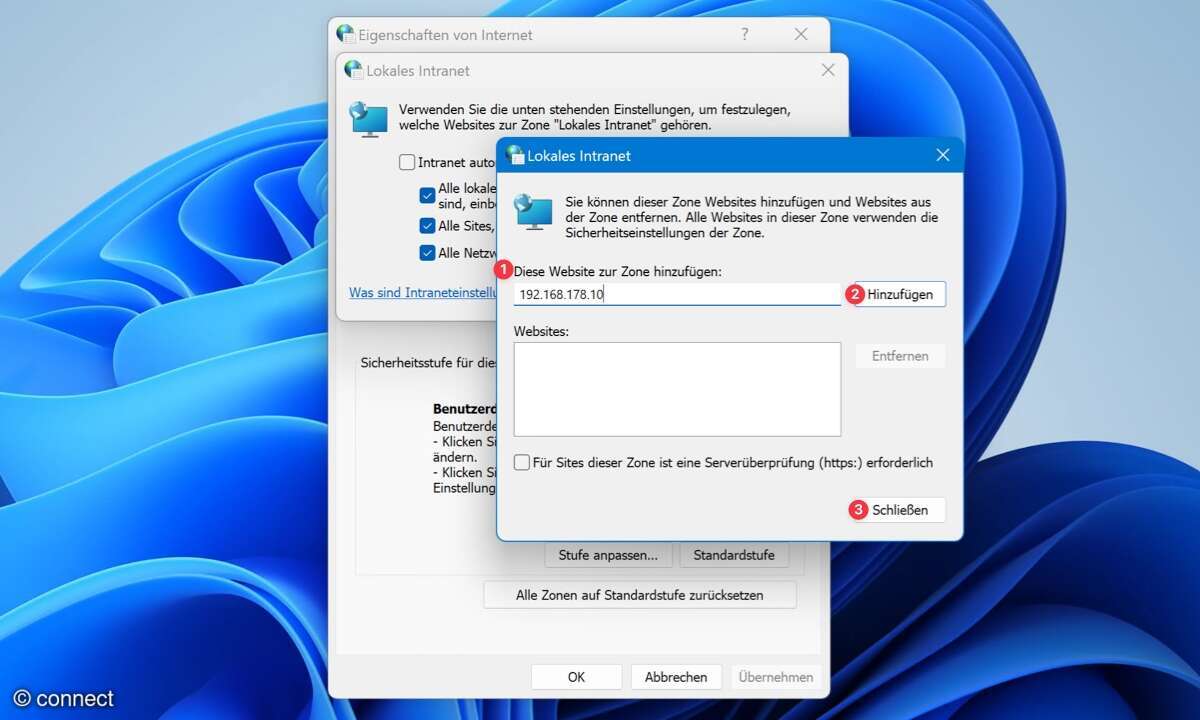Screen dimensions: 1200x720
Task: Click the computer icon beside 'Verwenden Sie die unten' text
Action: coord(368,118)
